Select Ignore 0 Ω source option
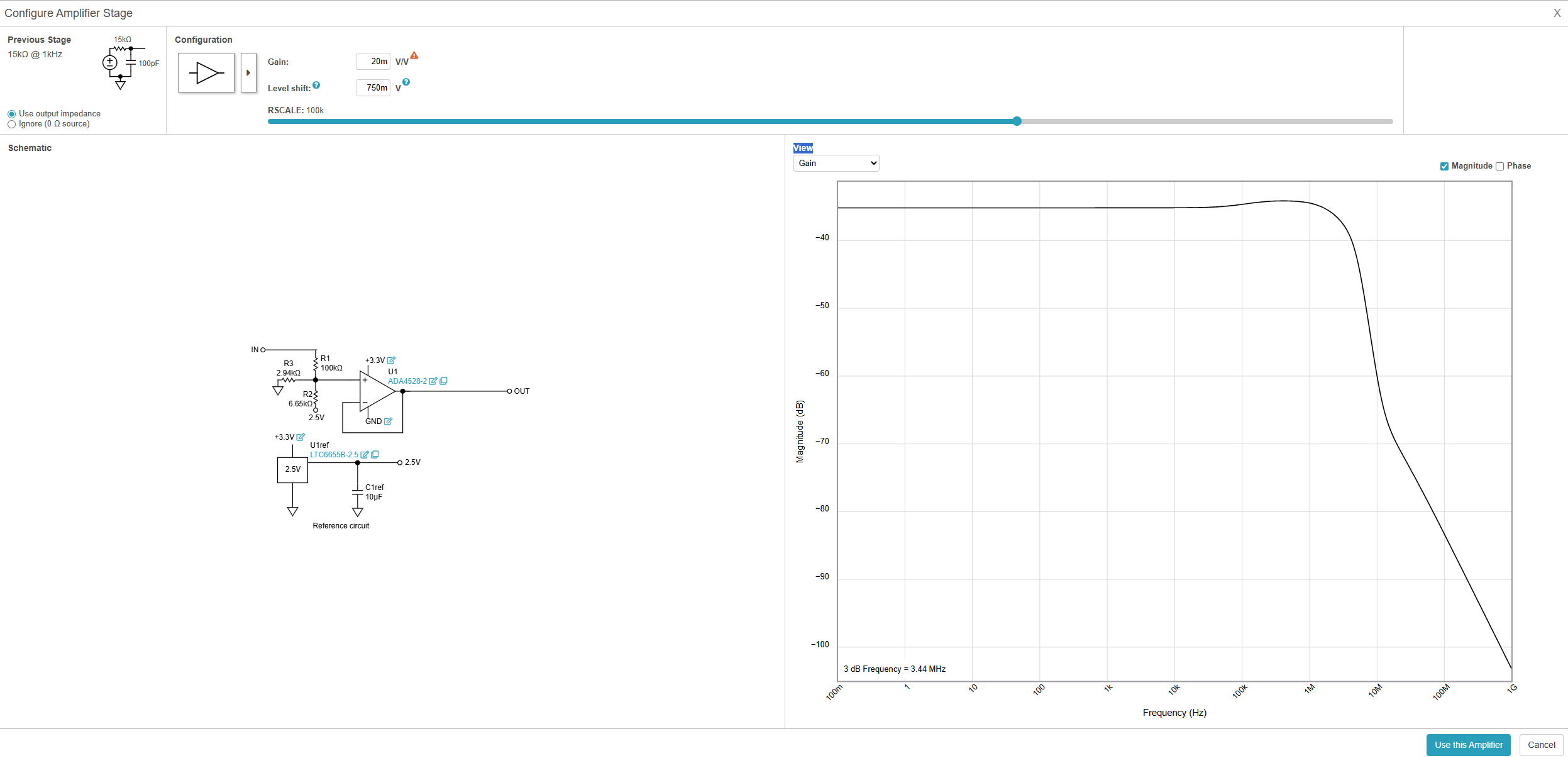Image resolution: width=1568 pixels, height=758 pixels. point(12,124)
